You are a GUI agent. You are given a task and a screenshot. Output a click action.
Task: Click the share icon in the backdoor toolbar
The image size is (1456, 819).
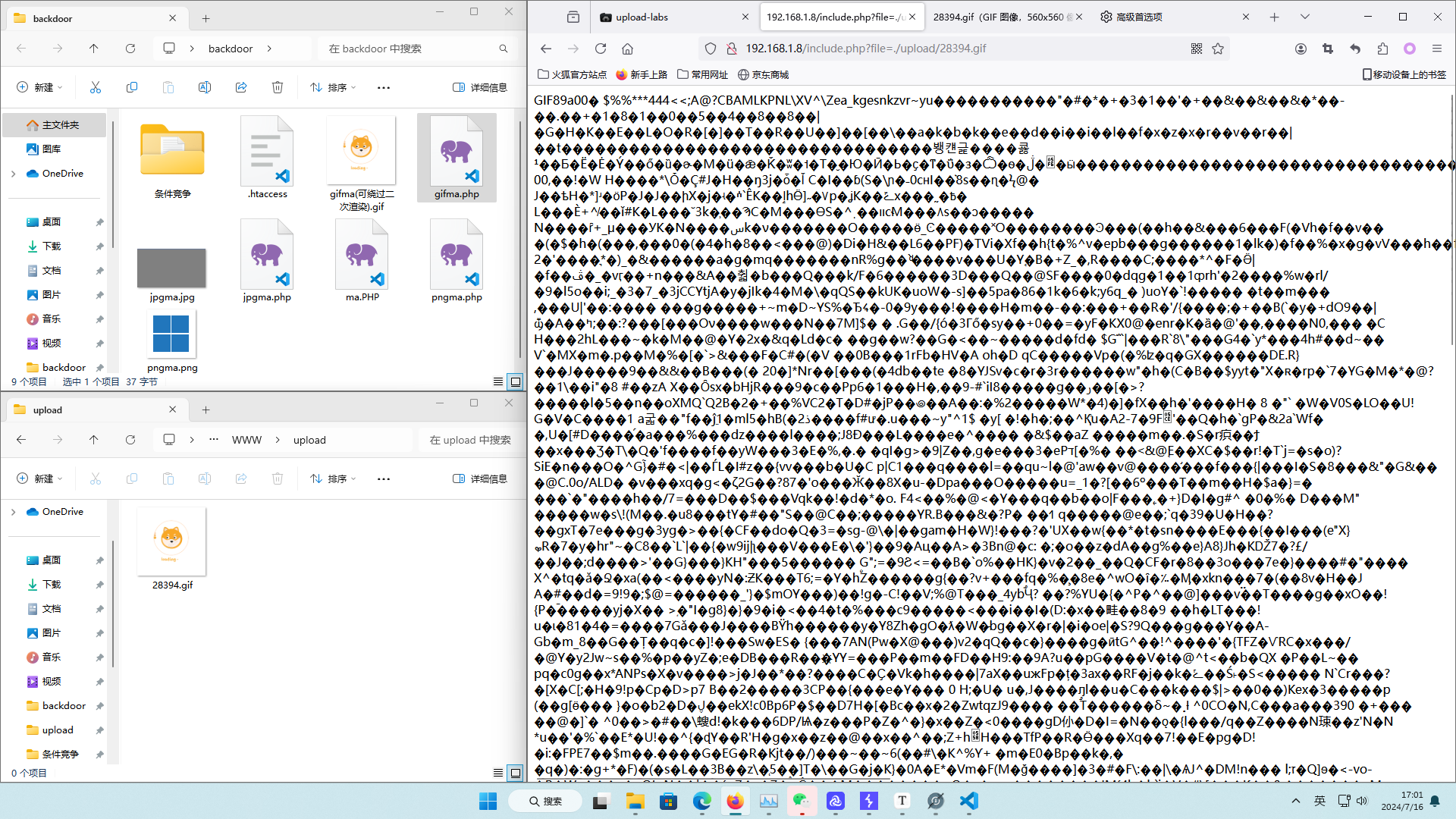coord(241,87)
